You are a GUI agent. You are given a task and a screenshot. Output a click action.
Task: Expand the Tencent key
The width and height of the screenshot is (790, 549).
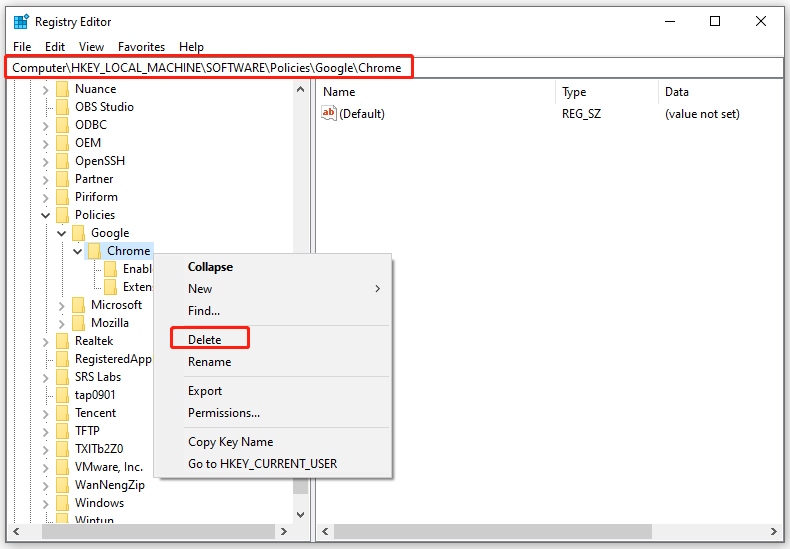[46, 414]
